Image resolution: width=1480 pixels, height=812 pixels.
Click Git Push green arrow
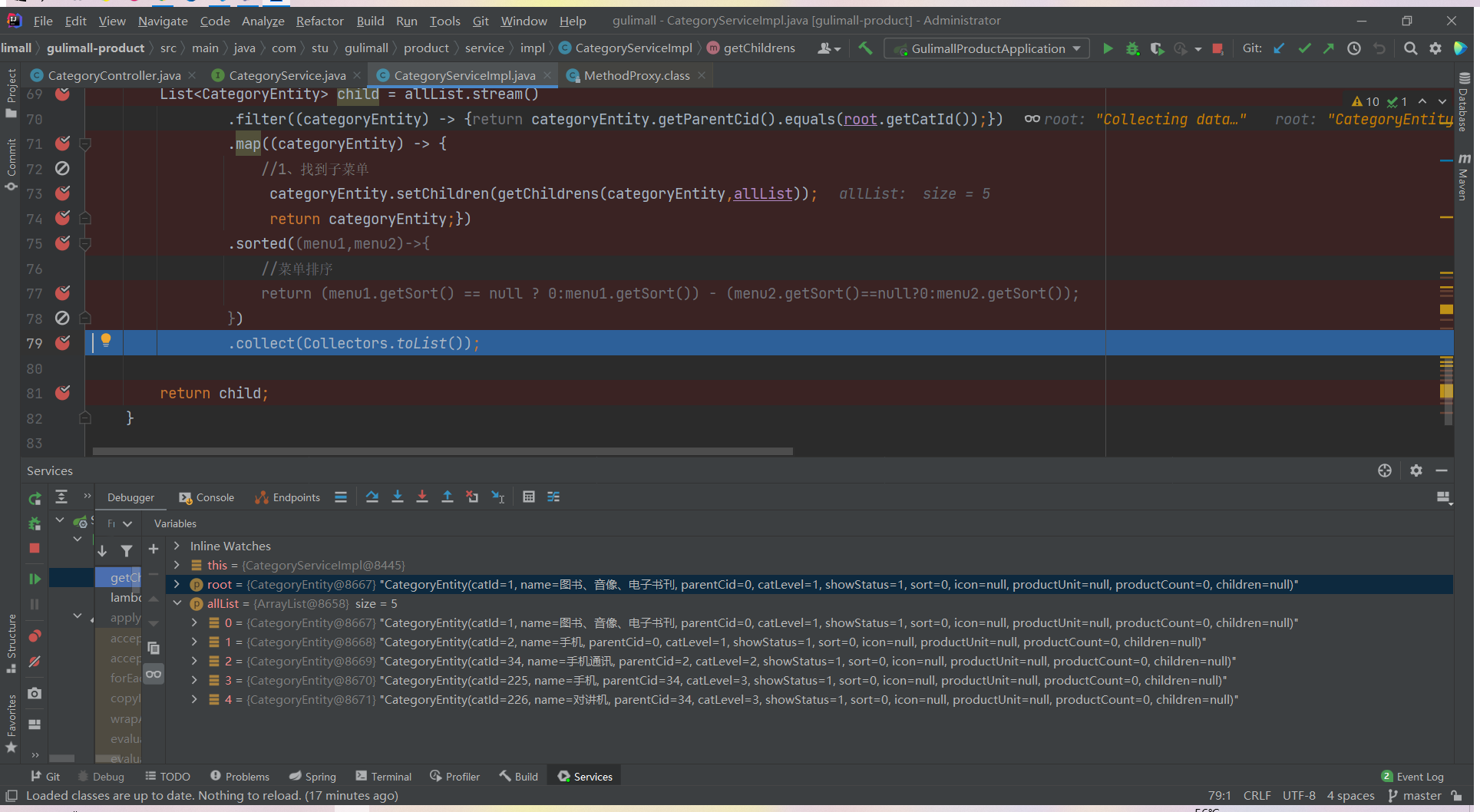point(1329,48)
